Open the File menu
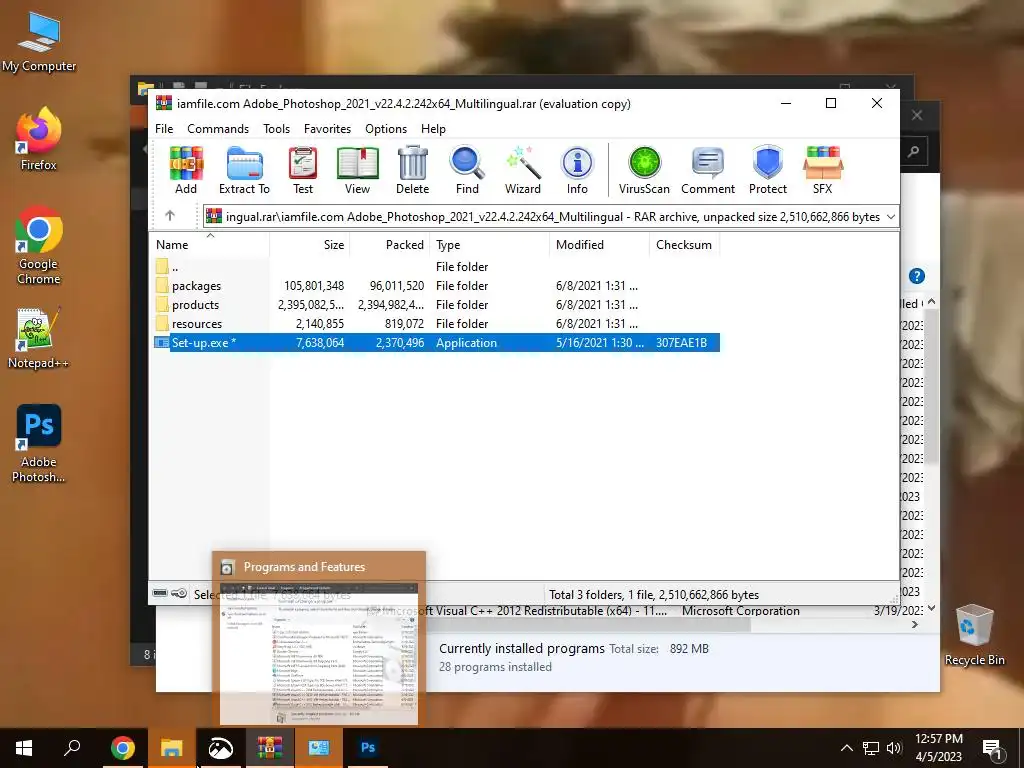 click(x=164, y=129)
